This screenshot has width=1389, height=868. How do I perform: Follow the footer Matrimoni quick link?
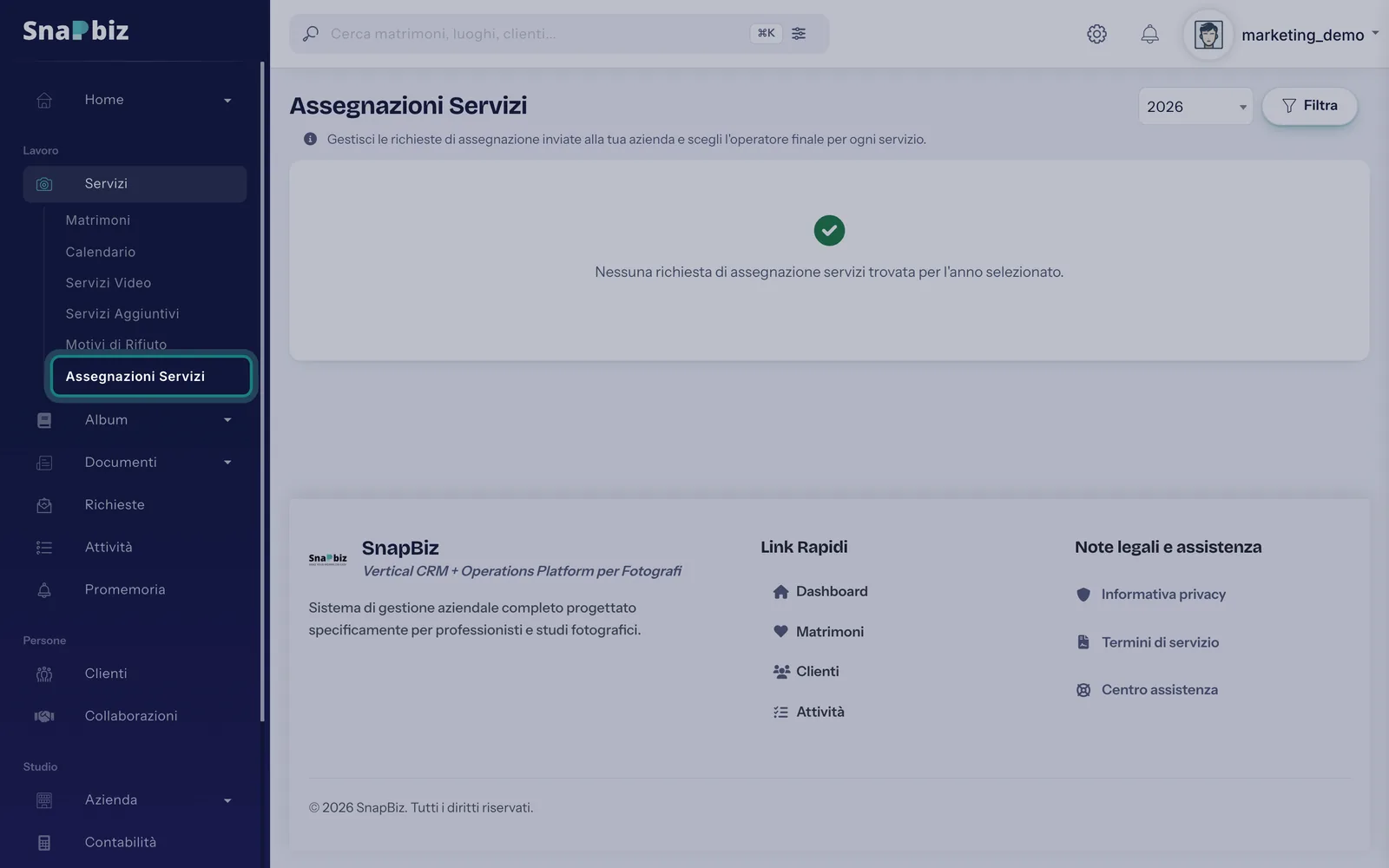coord(819,632)
